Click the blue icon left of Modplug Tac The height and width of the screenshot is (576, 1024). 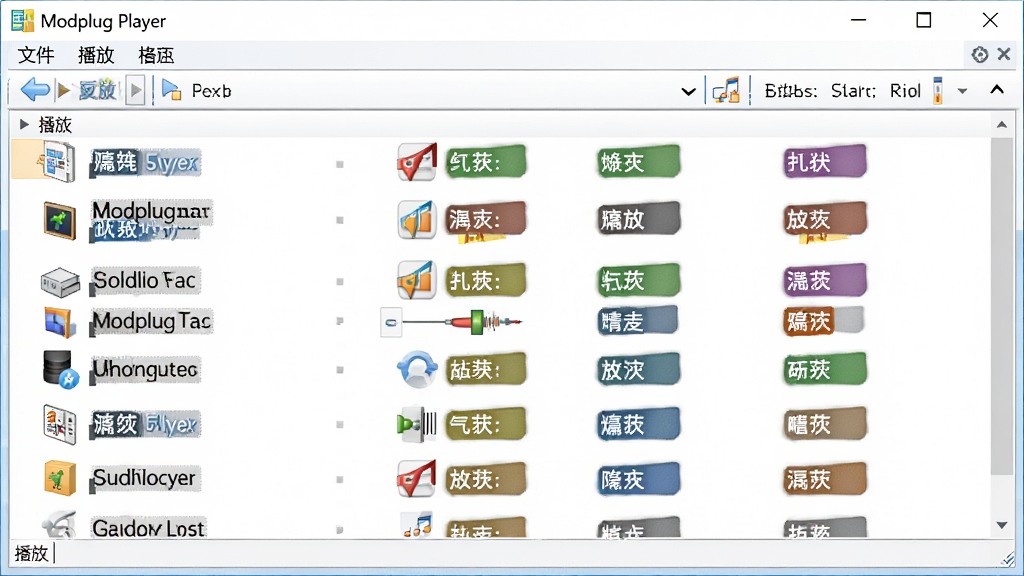click(x=59, y=323)
